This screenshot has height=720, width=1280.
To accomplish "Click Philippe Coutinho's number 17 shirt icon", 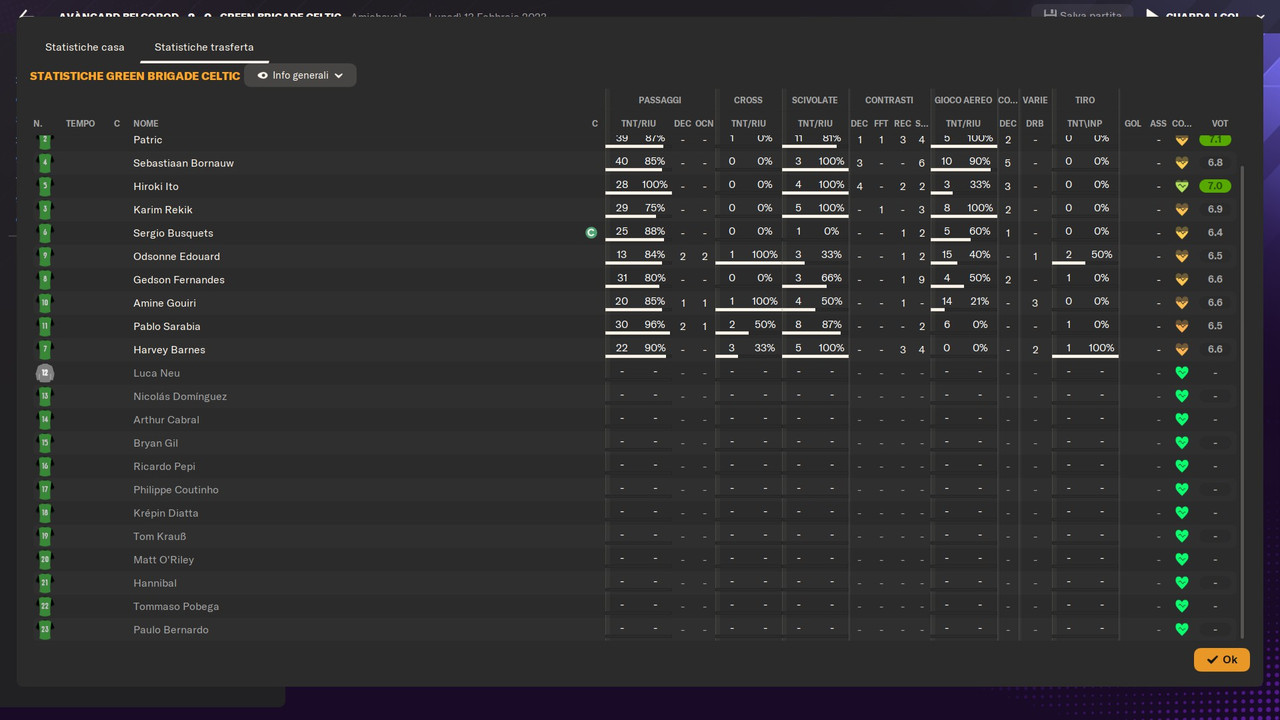I will pyautogui.click(x=44, y=490).
